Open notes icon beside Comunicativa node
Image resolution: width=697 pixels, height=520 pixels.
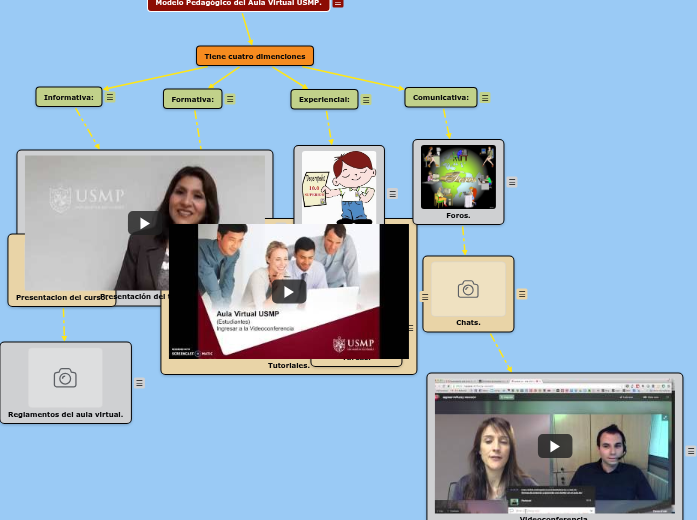pyautogui.click(x=485, y=98)
